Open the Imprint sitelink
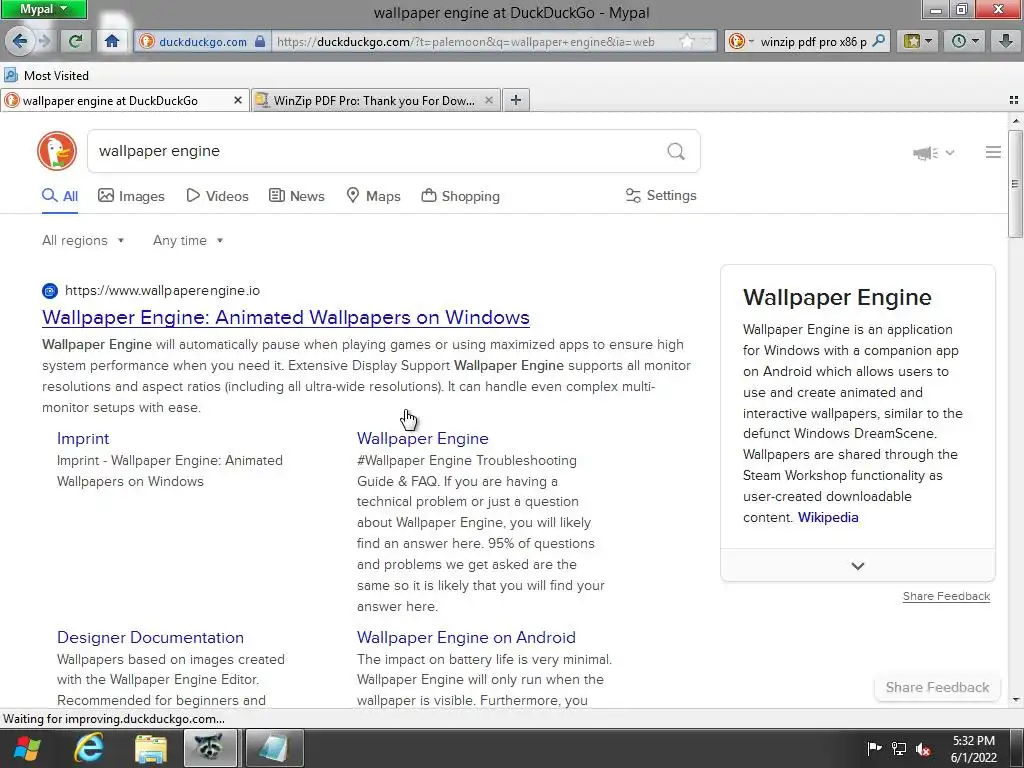 tap(83, 438)
